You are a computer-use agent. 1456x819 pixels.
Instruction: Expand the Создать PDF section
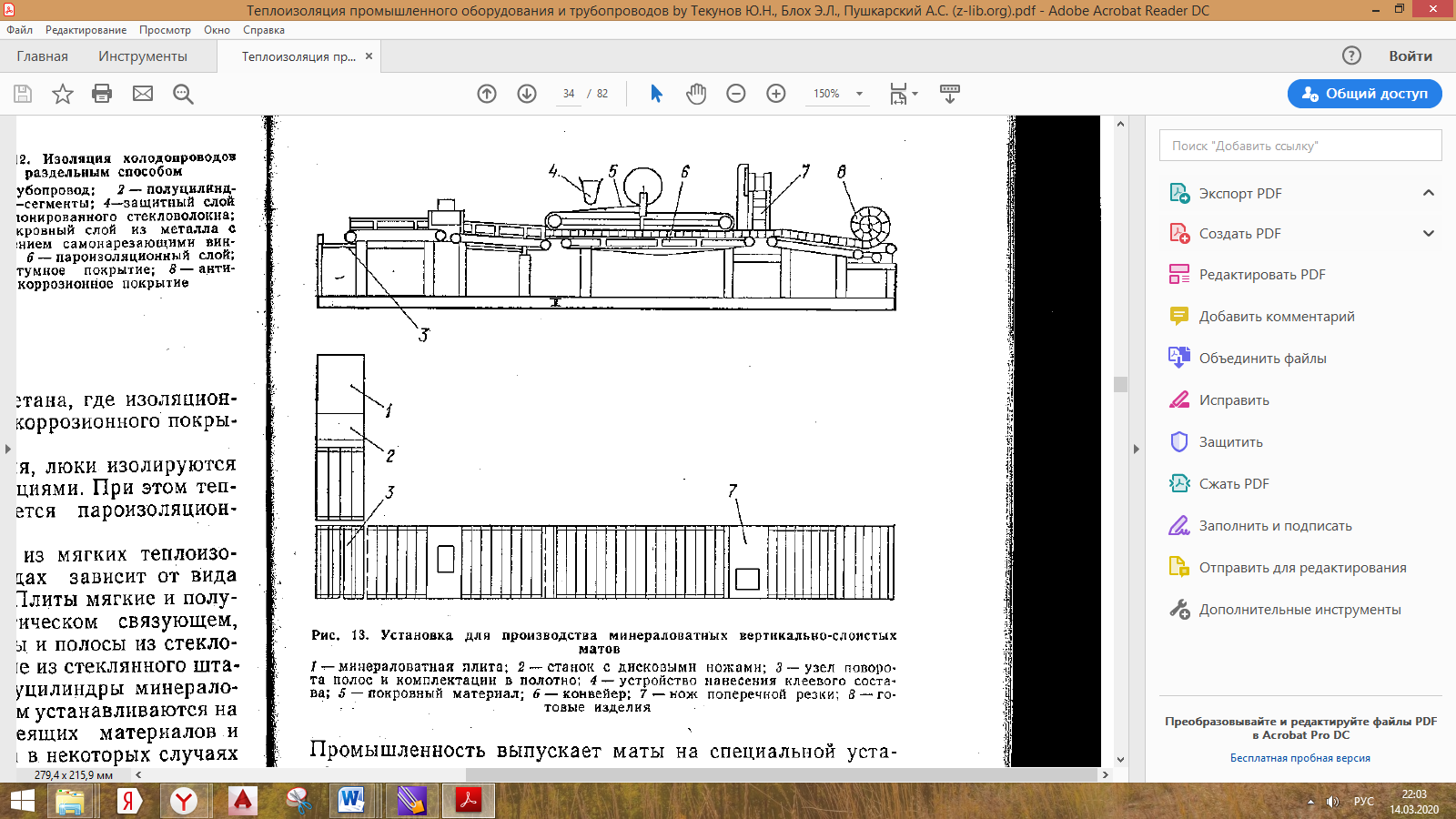(x=1429, y=234)
